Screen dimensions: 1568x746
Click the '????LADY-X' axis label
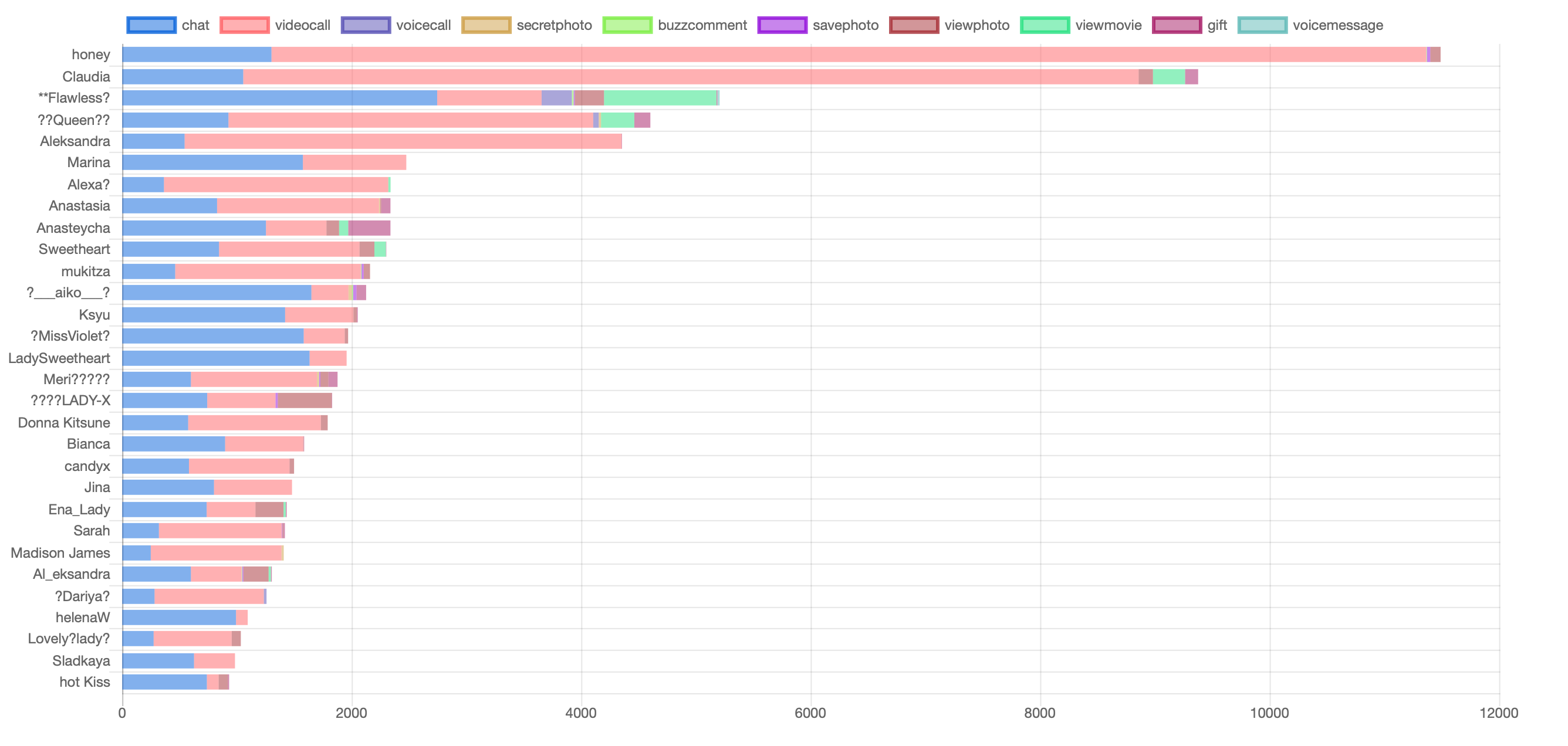70,401
